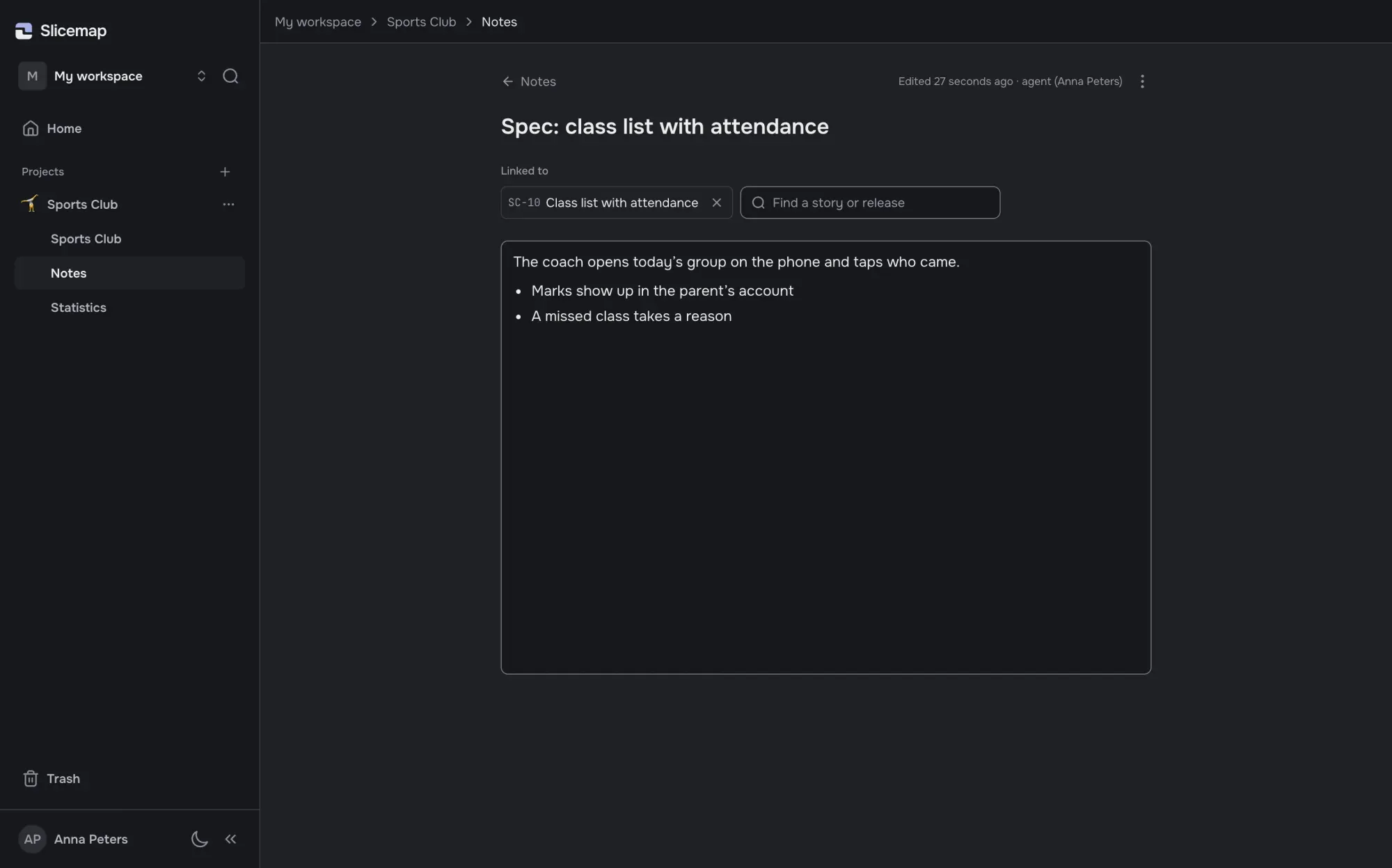Click Notes breadcrumb
This screenshot has width=1392, height=868.
(x=499, y=22)
